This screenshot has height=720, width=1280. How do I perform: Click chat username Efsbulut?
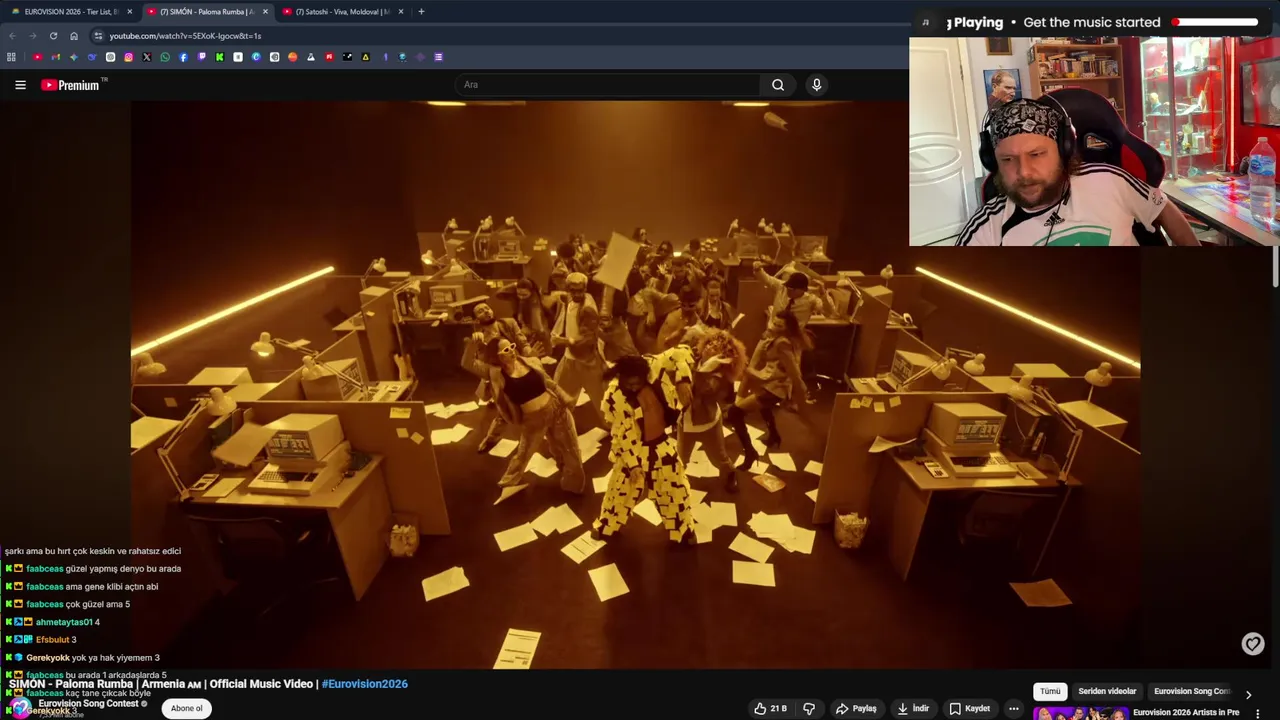pos(53,640)
